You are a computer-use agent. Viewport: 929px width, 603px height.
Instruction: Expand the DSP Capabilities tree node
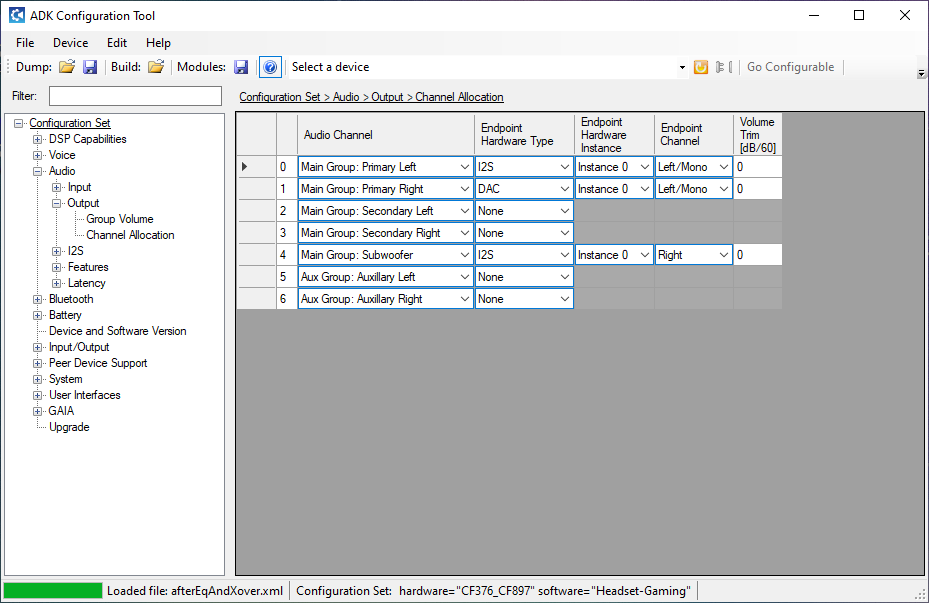37,139
